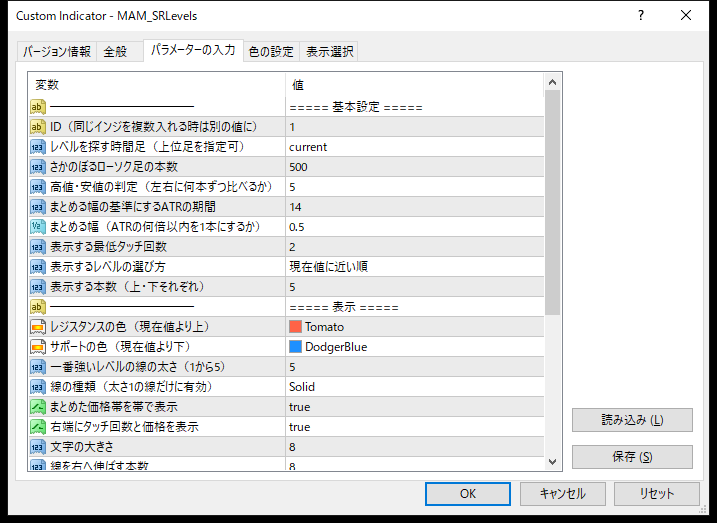The image size is (717, 523).
Task: Click the string icon beside ID parameter
Action: point(38,127)
